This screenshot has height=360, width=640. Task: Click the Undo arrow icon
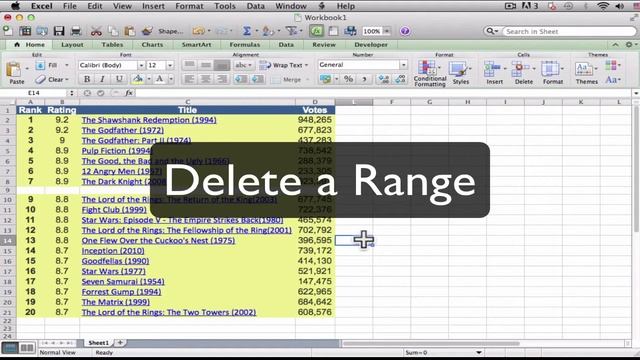[199, 31]
